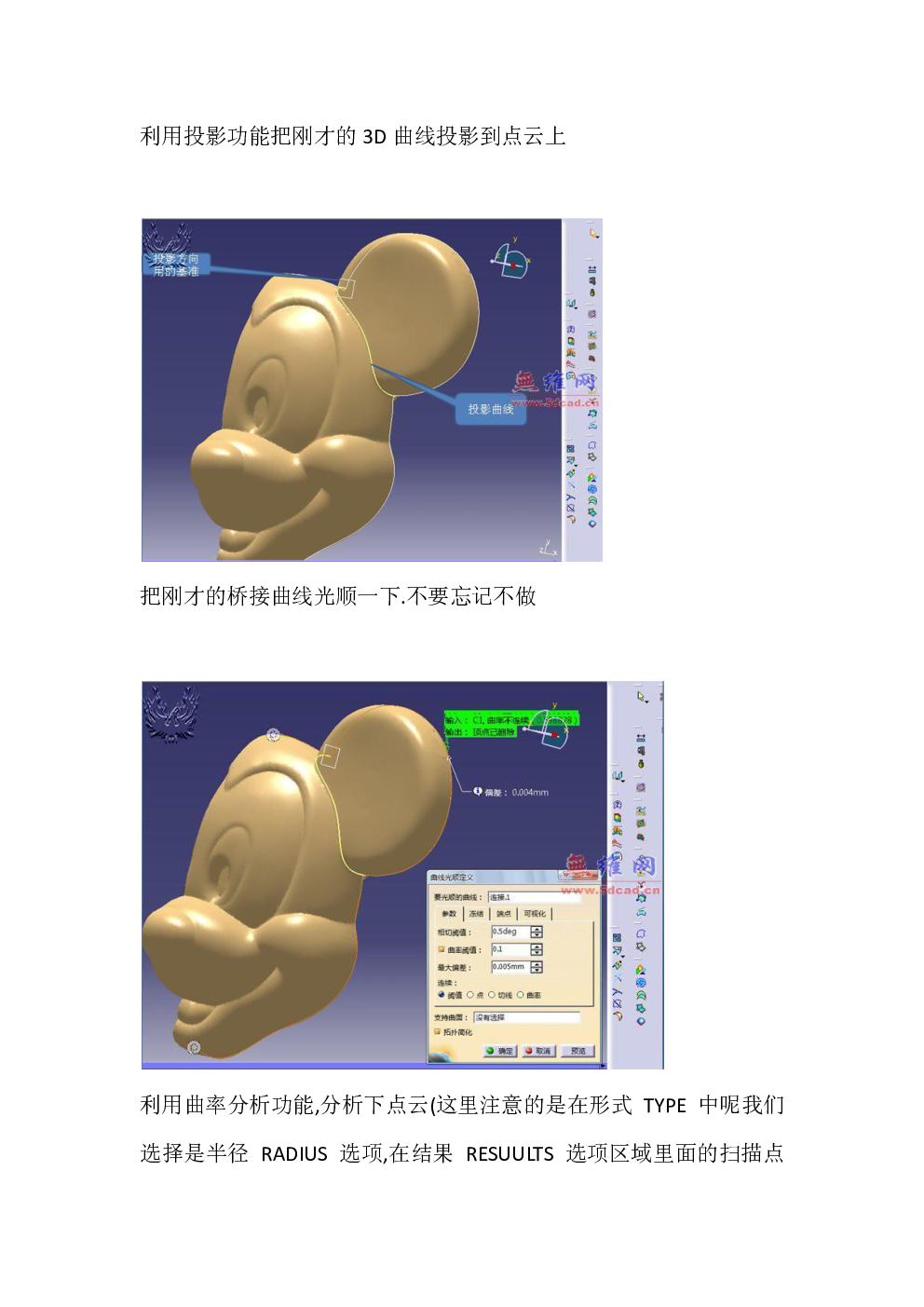
Task: Click blue double-bar icon in lower screenshot toolbar
Action: (641, 738)
